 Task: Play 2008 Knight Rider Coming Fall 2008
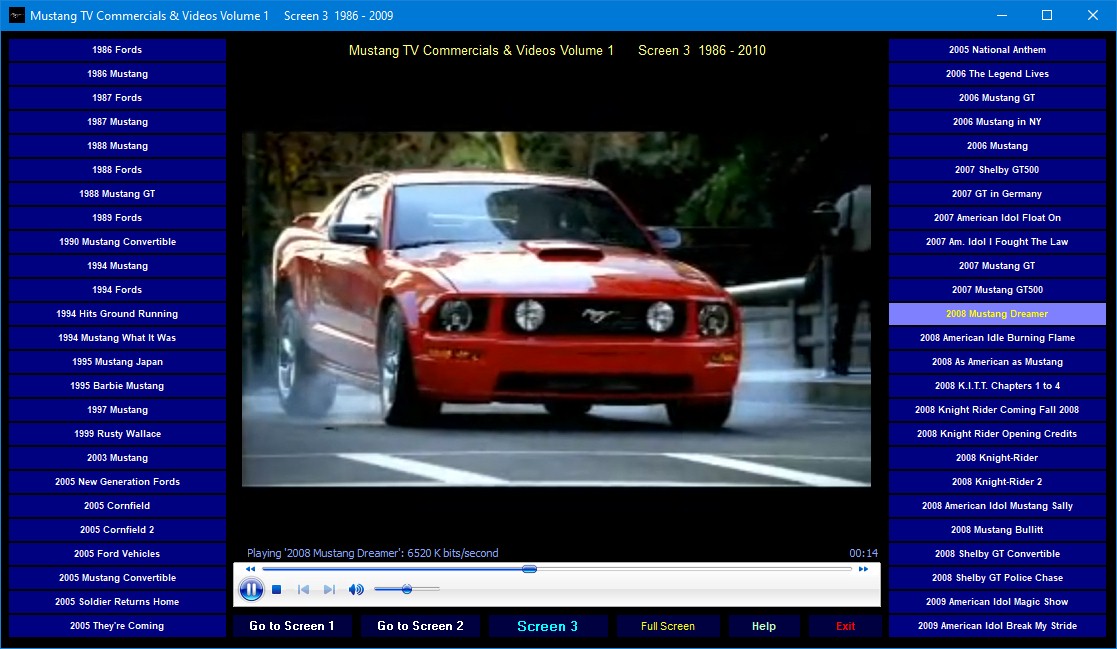pos(997,410)
